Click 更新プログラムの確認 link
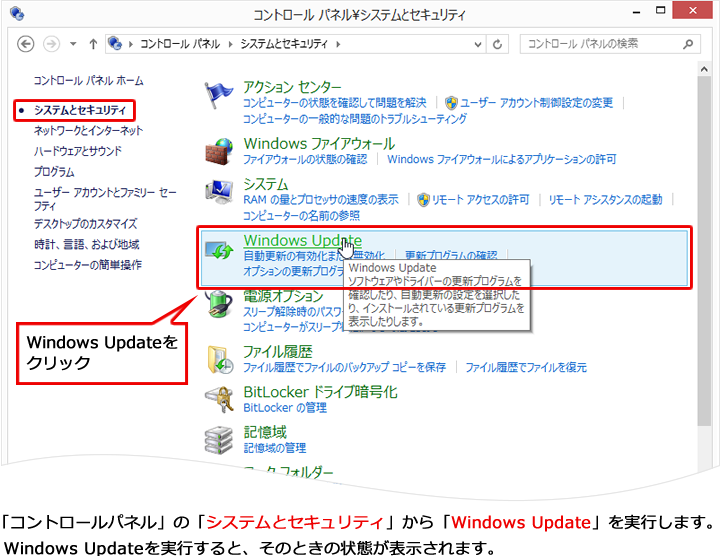This screenshot has height=556, width=720. click(x=451, y=255)
